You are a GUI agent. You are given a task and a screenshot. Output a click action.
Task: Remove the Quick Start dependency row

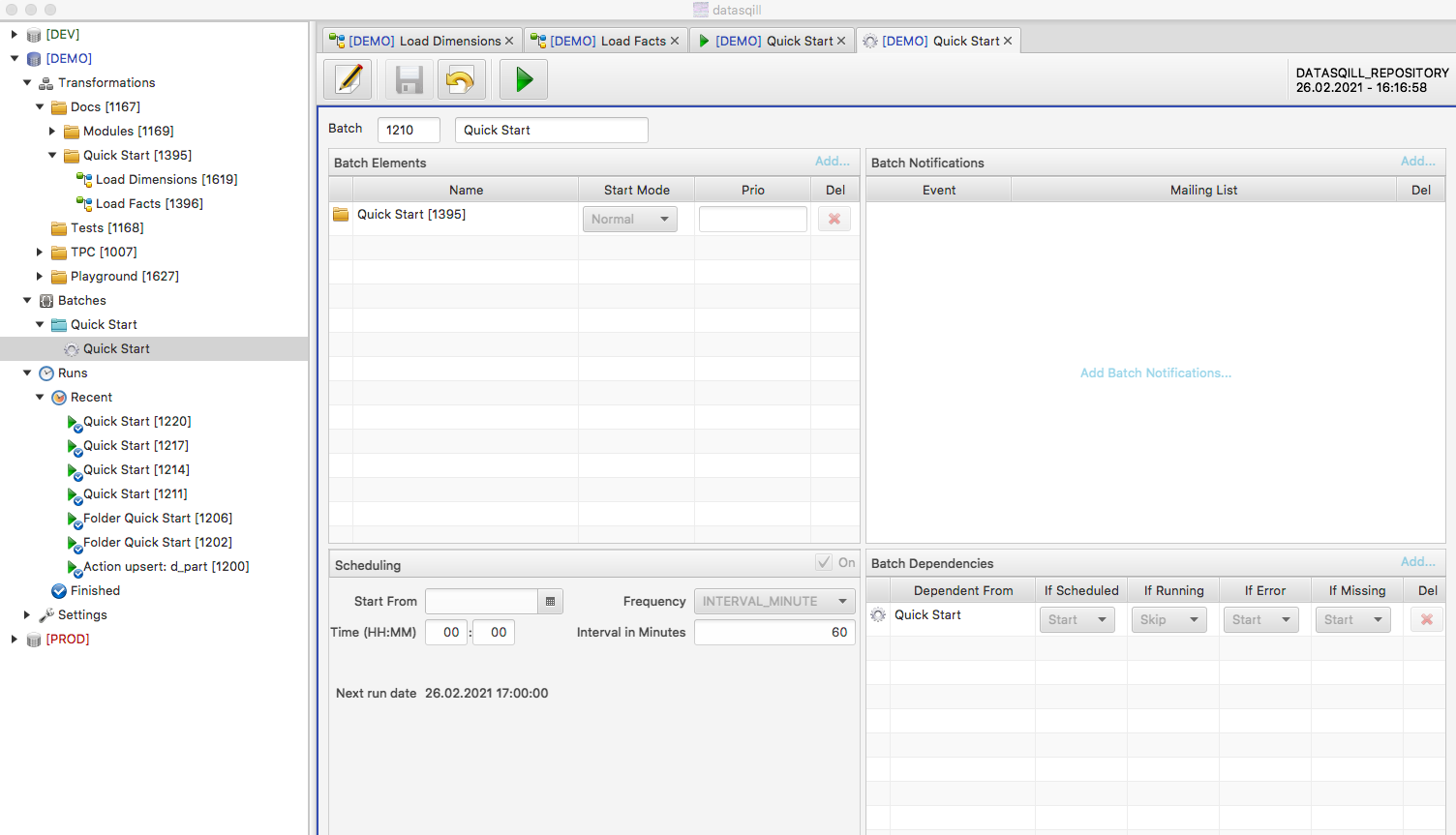[1426, 619]
